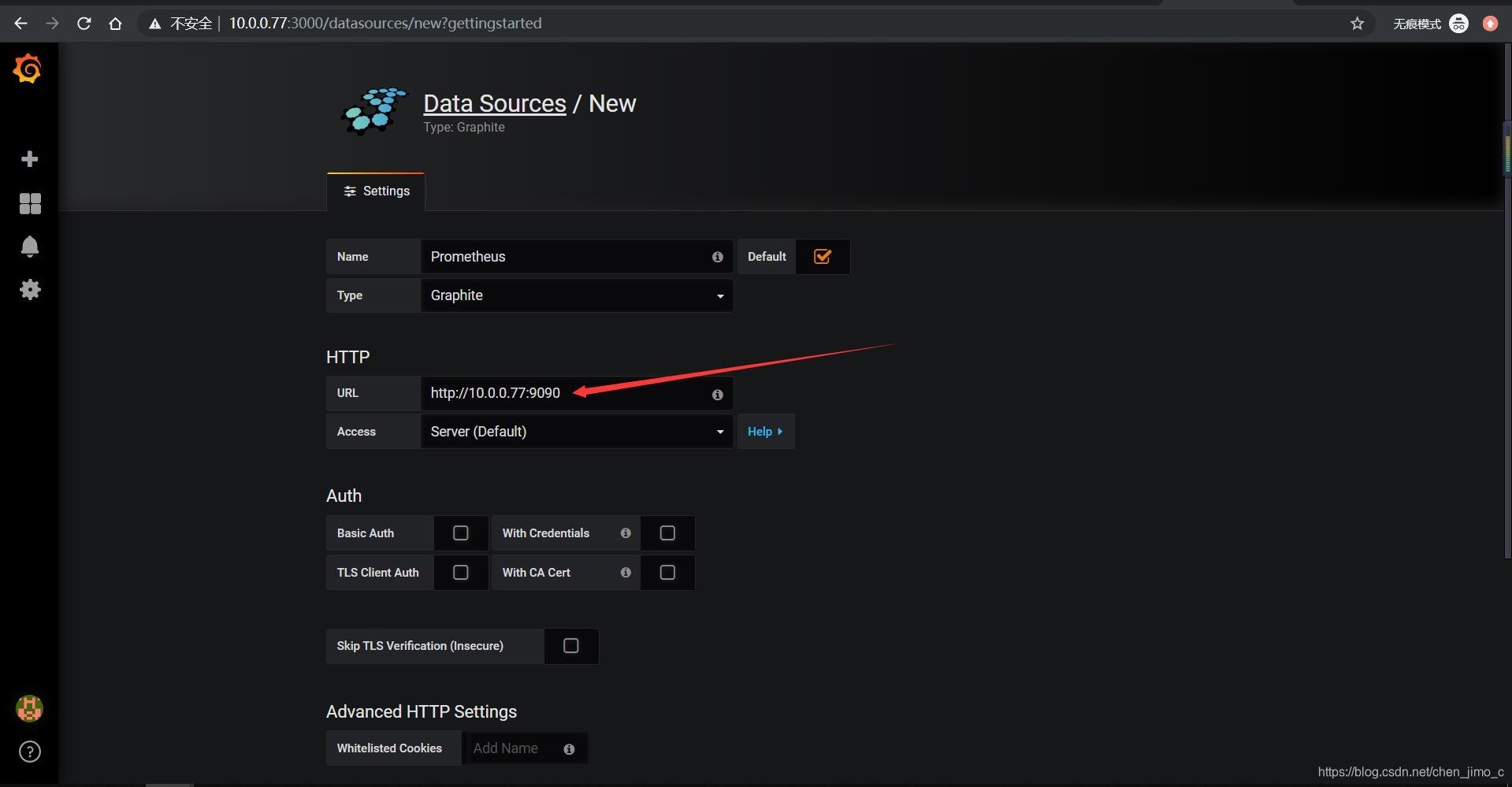Enable the With CA Cert checkbox
1512x787 pixels.
[x=667, y=573]
